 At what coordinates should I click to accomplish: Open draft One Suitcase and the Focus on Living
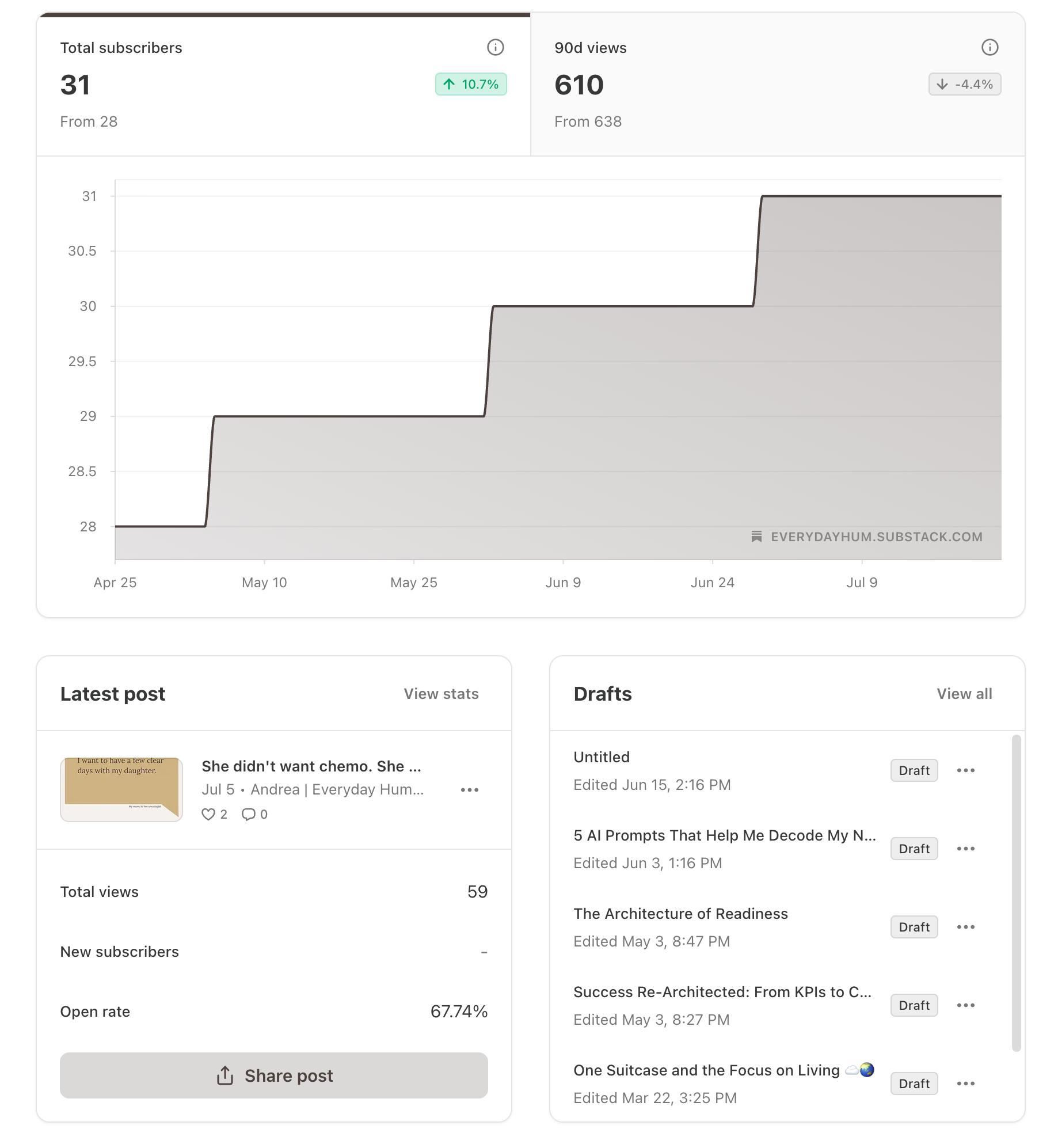[x=724, y=1070]
